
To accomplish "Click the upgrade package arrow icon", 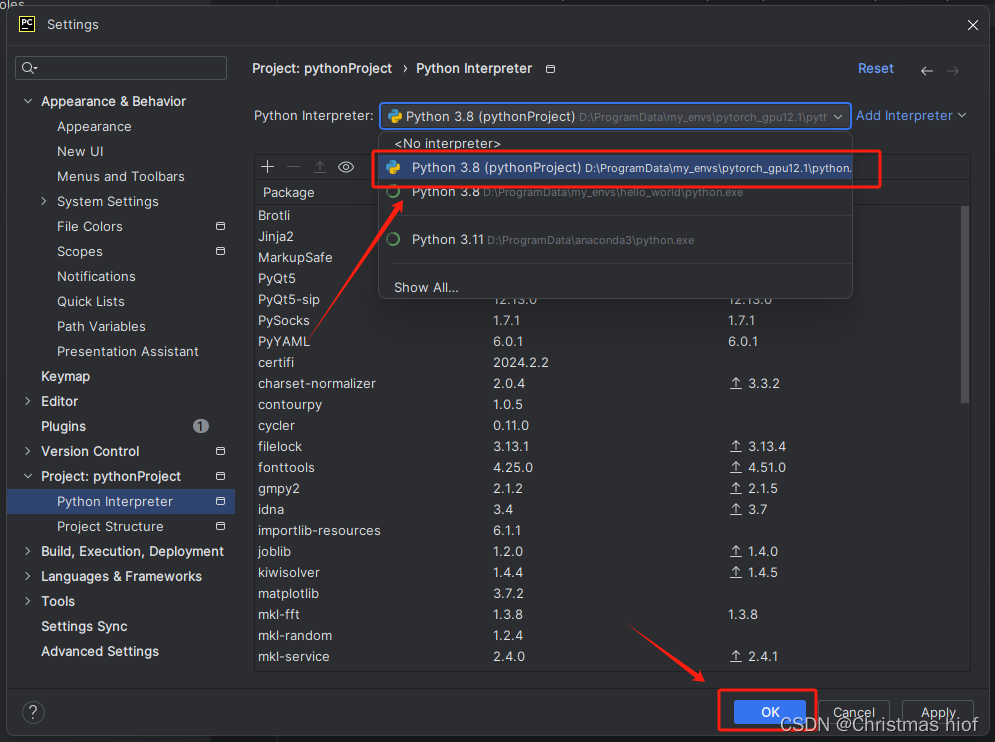I will point(320,167).
